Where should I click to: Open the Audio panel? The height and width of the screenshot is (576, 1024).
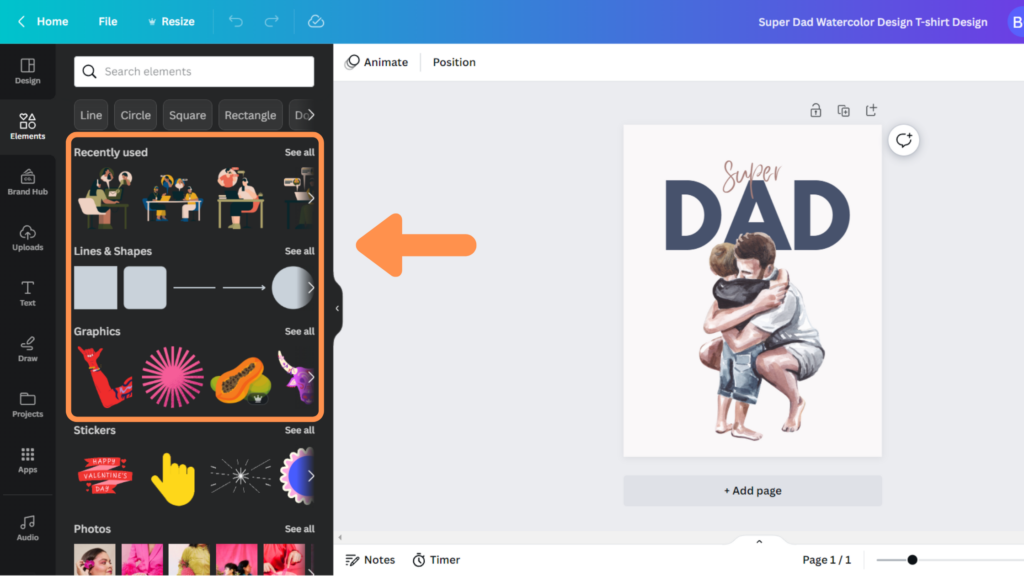27,528
